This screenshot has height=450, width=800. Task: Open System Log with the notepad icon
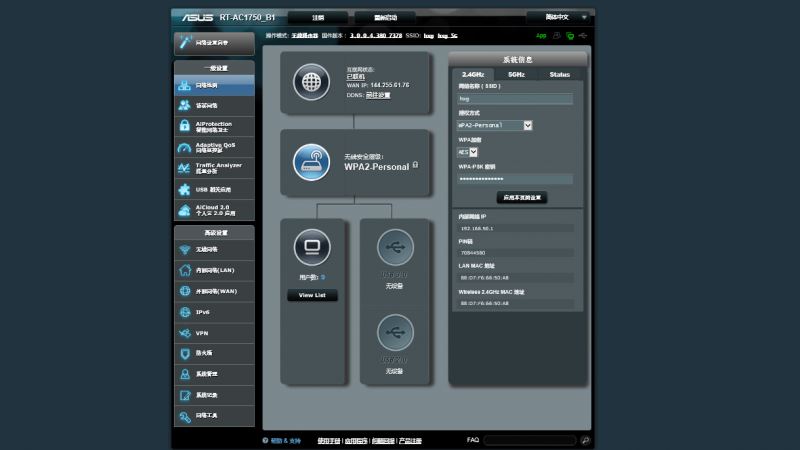tap(214, 395)
